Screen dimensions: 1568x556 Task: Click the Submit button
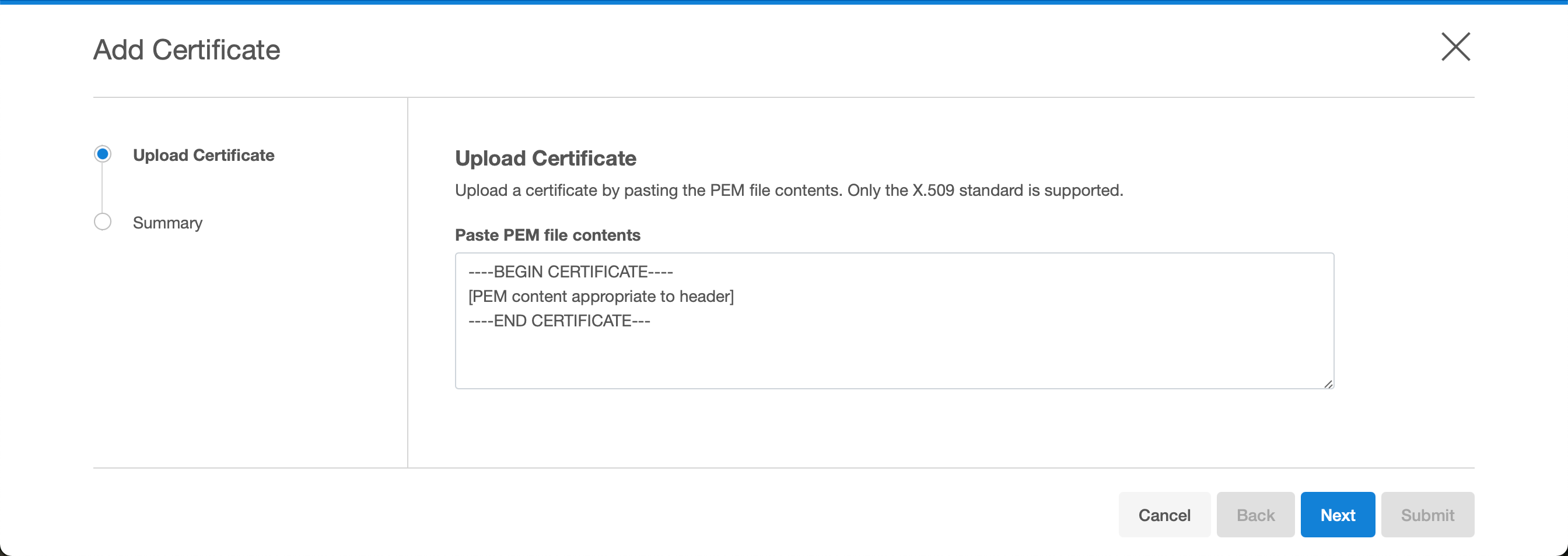[1427, 515]
